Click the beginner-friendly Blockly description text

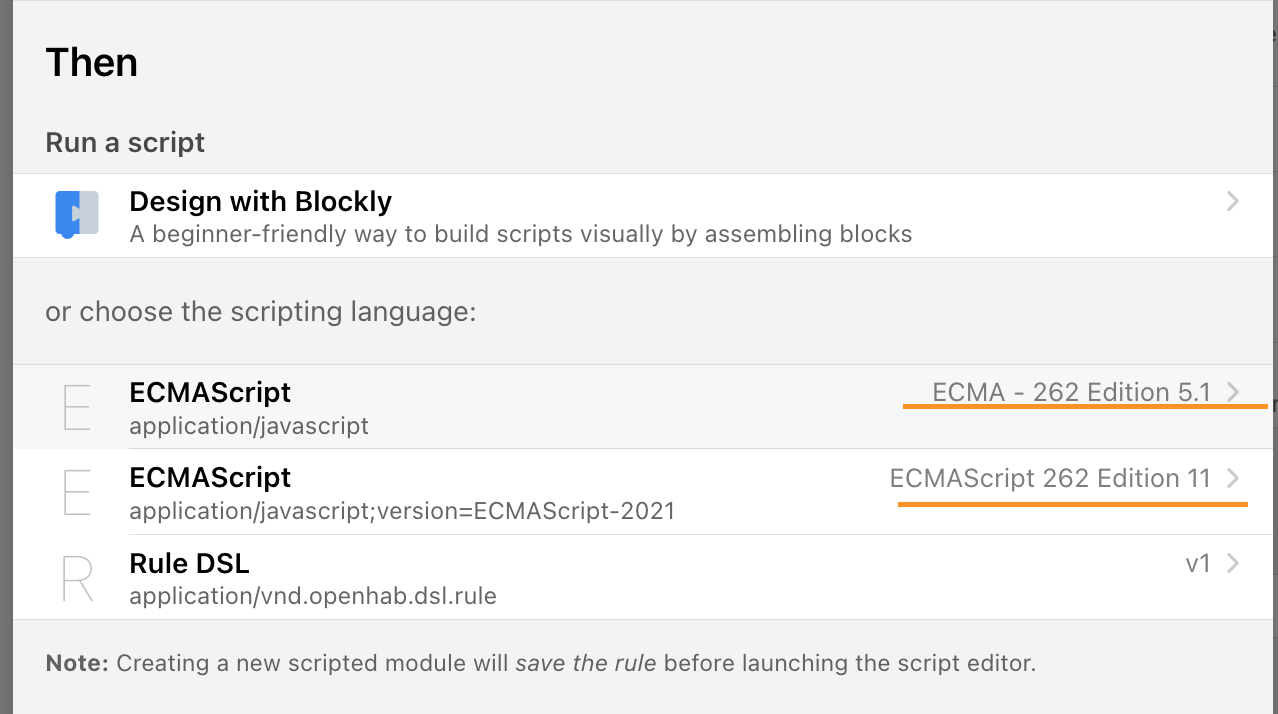(520, 235)
